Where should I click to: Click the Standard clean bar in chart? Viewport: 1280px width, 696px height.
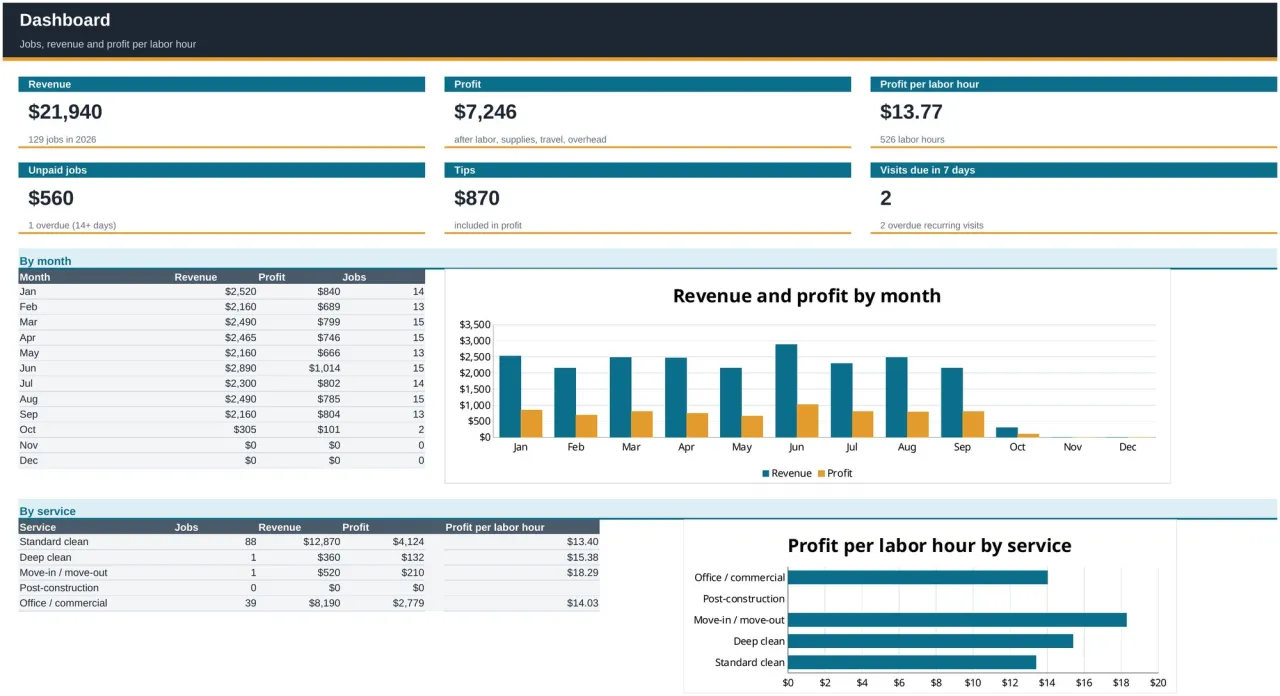(912, 662)
